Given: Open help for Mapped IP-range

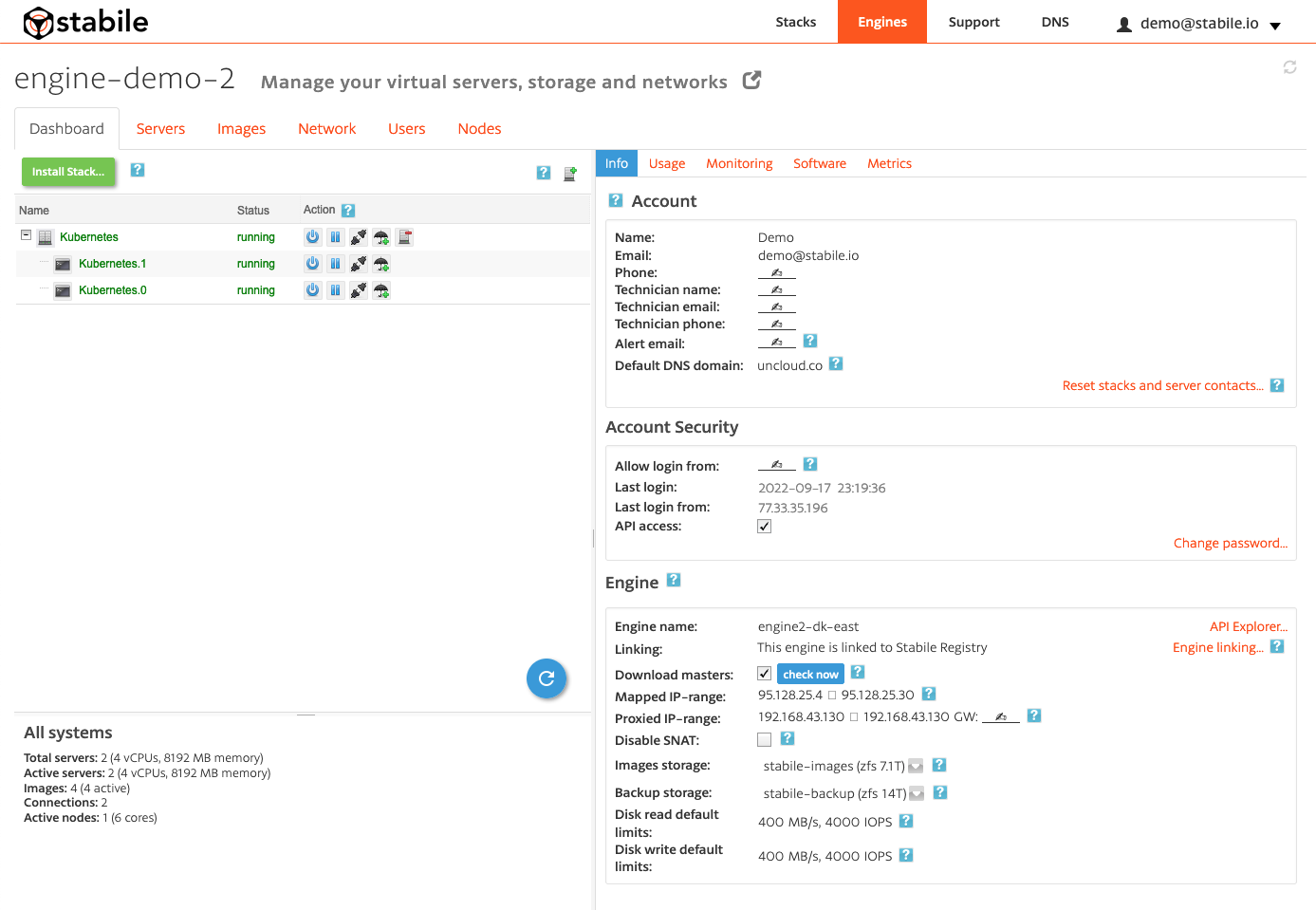Looking at the screenshot, I should coord(929,694).
